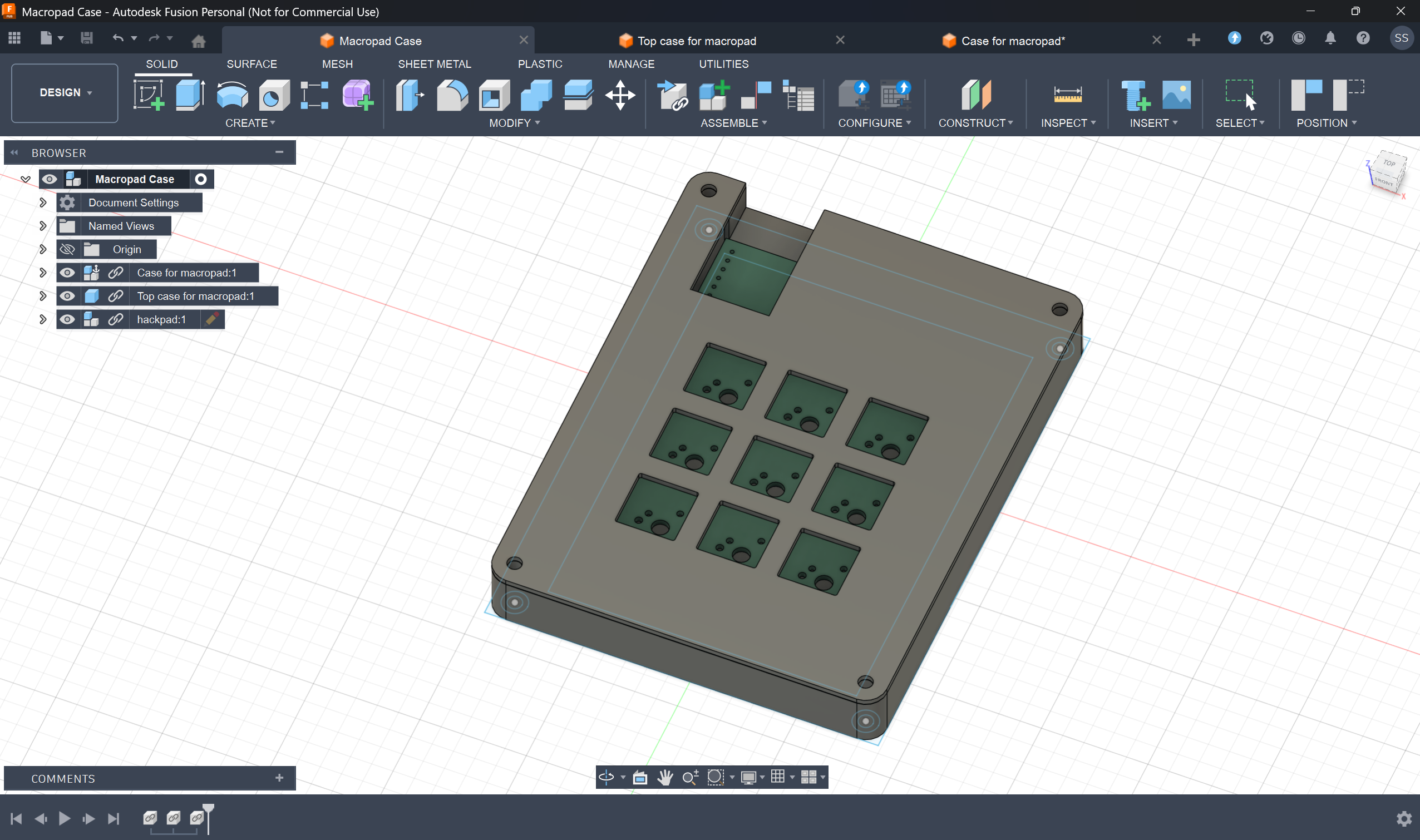Select the Combine tool
This screenshot has width=1420, height=840.
tap(536, 95)
